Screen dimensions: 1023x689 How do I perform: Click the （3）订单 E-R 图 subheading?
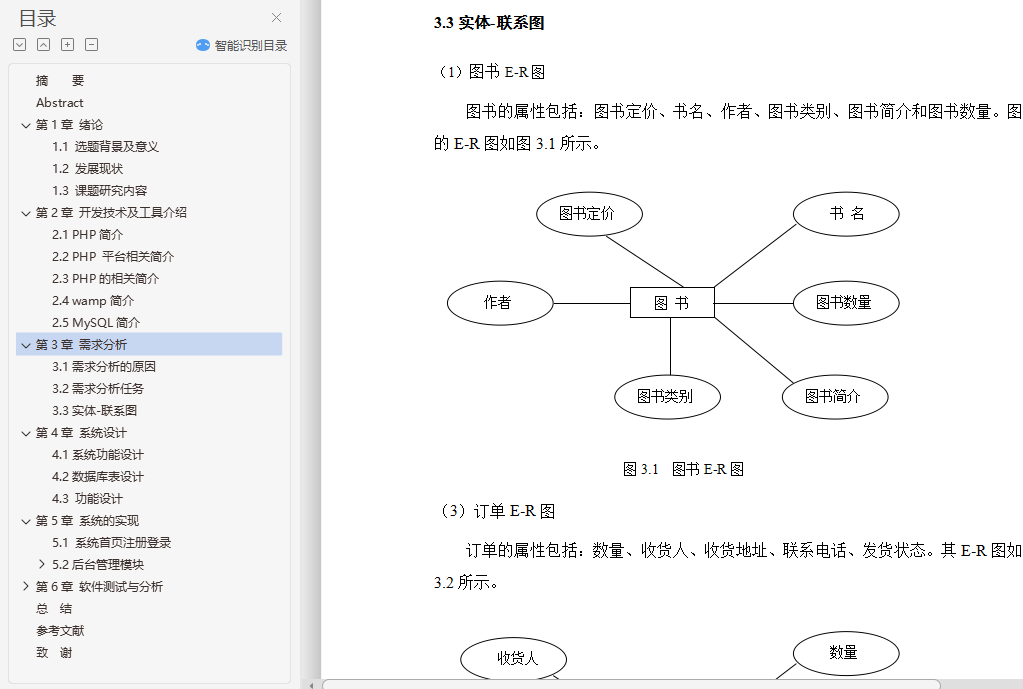[495, 511]
